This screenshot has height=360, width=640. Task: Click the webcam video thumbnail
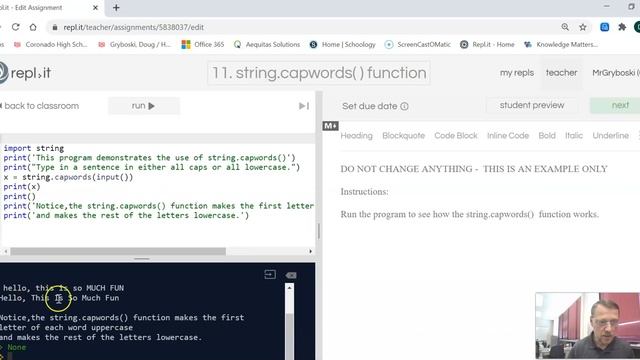588,326
